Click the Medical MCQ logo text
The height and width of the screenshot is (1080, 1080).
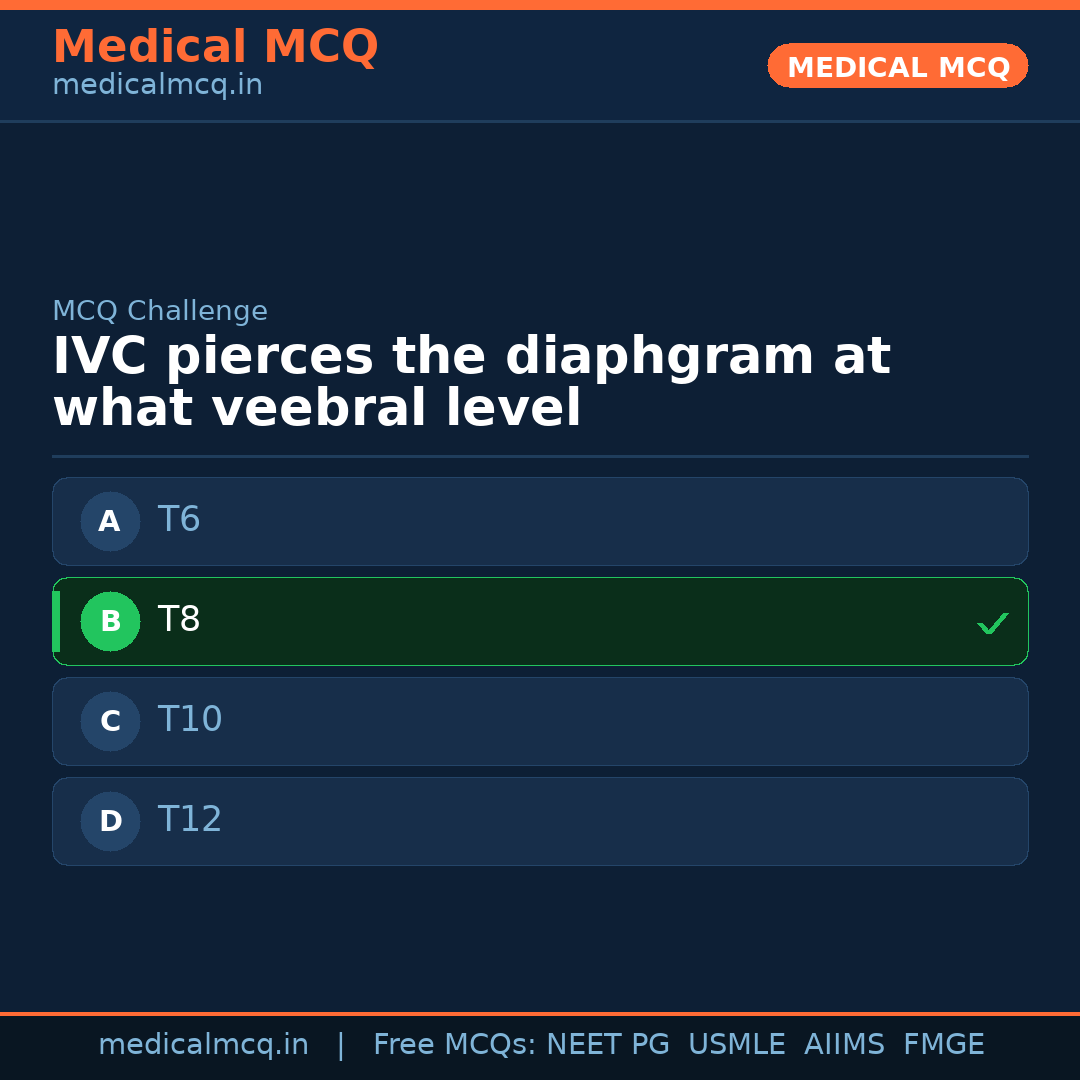215,46
